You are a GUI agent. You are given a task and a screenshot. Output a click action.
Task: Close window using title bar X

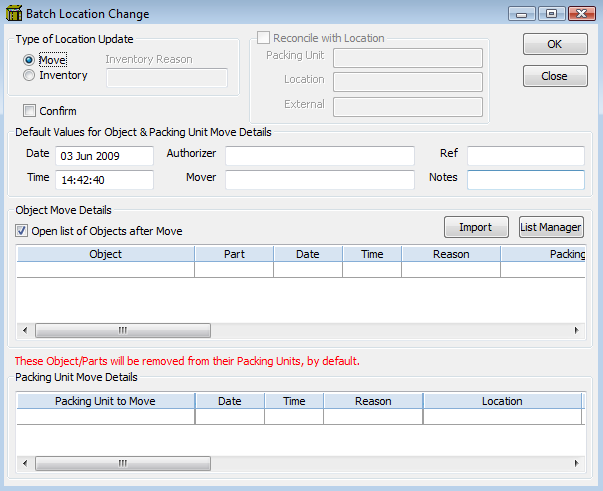pos(581,14)
